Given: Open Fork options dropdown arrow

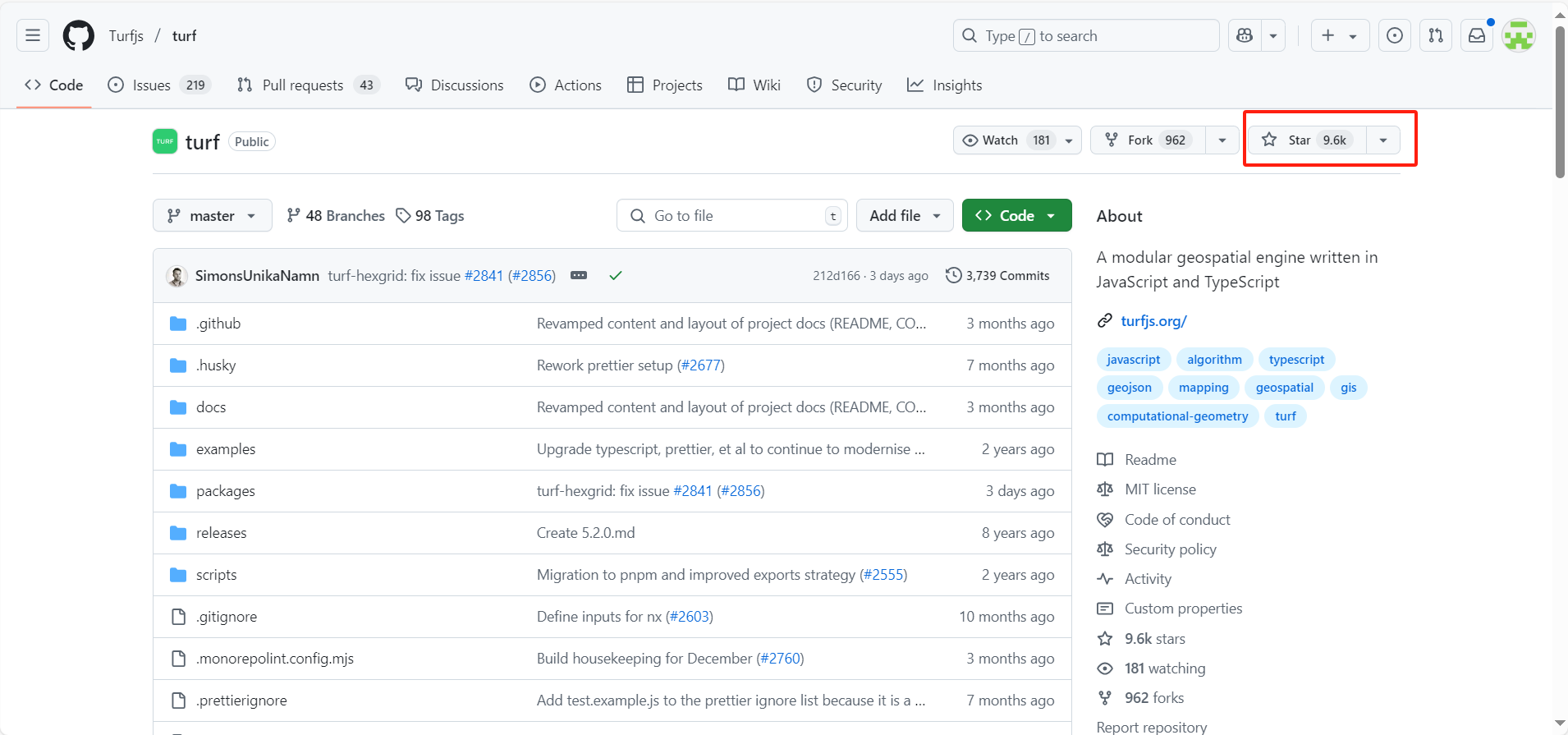Looking at the screenshot, I should (x=1222, y=140).
